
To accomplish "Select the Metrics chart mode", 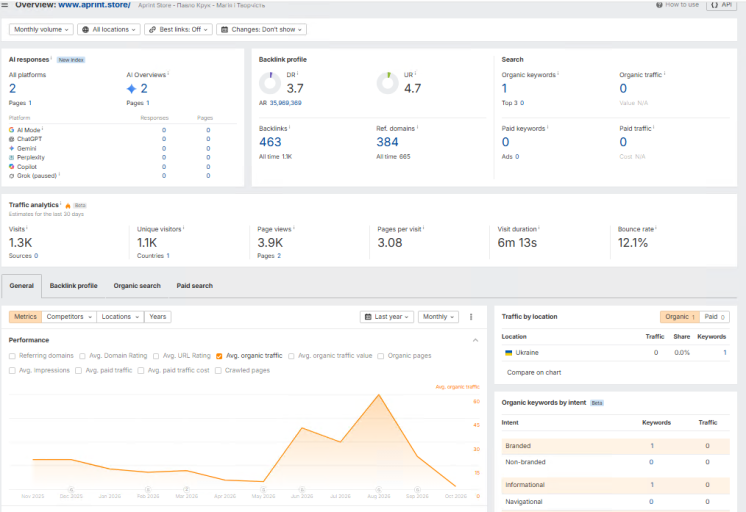I will [25, 317].
